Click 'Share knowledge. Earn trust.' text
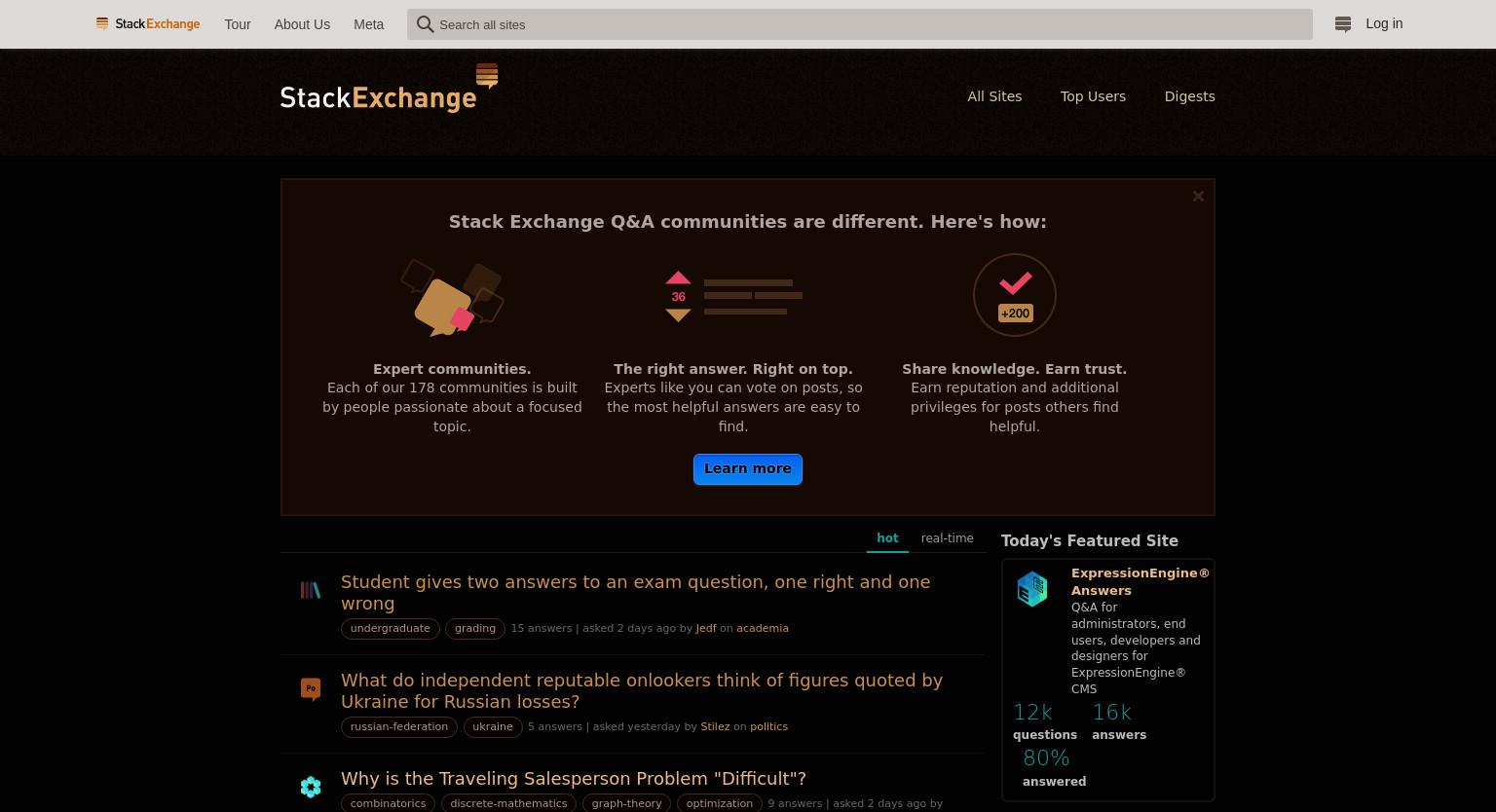1496x812 pixels. (x=1015, y=369)
